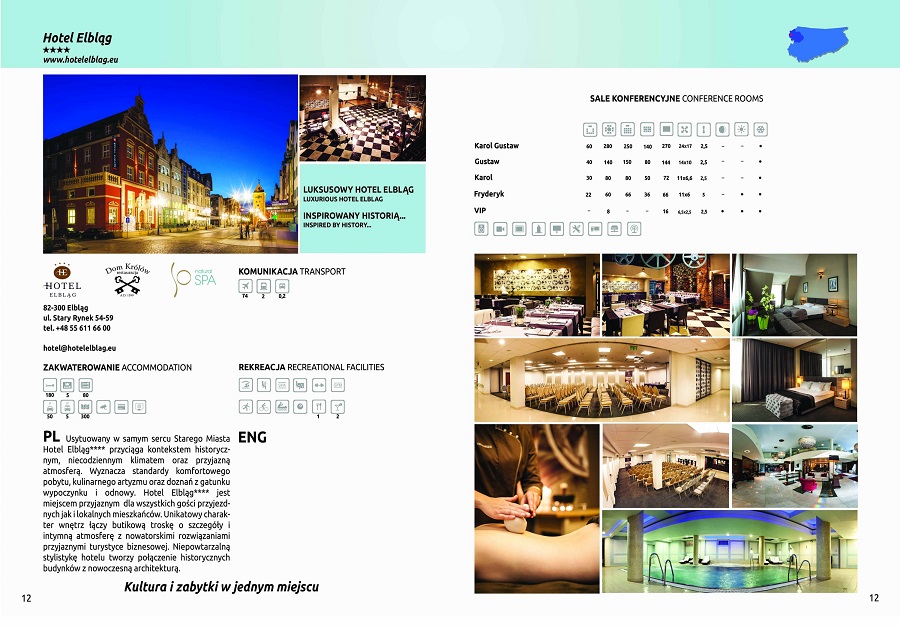The image size is (900, 626).
Task: Click the sun daylight icon in table header
Action: point(742,129)
